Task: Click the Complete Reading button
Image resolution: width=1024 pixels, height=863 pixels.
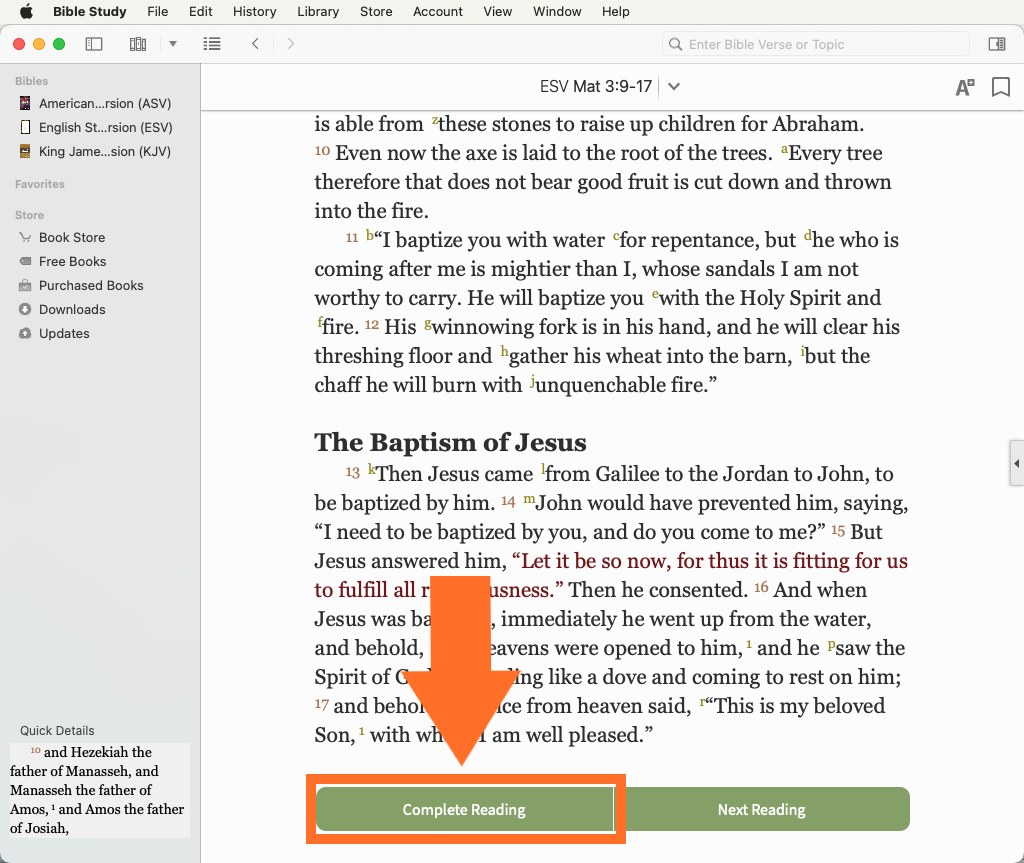Action: (x=464, y=809)
